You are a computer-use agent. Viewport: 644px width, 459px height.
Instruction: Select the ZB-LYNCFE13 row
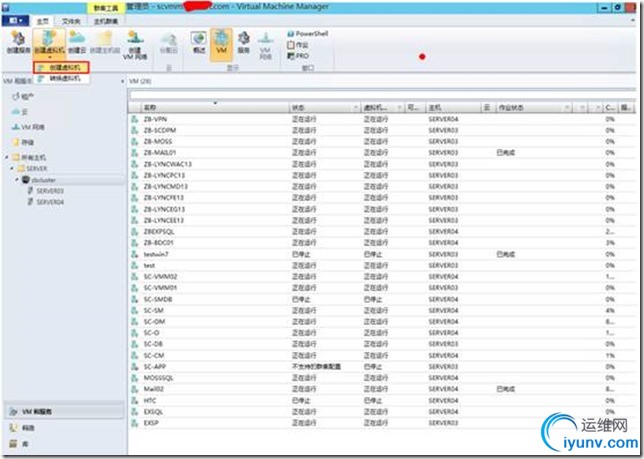coord(382,197)
